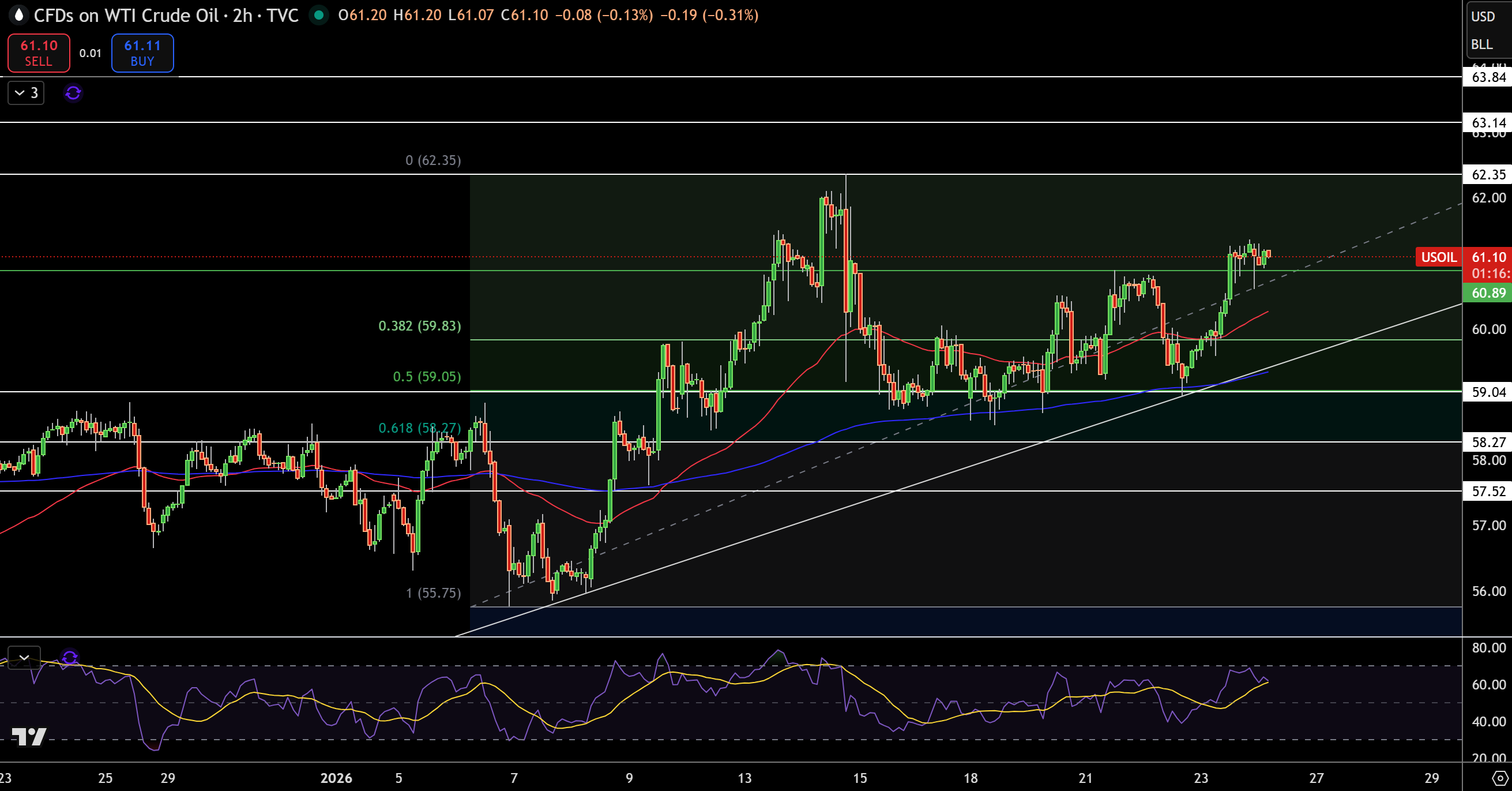Screen dimensions: 1512x791
Task: Click the 0.01 spread value
Action: (91, 54)
